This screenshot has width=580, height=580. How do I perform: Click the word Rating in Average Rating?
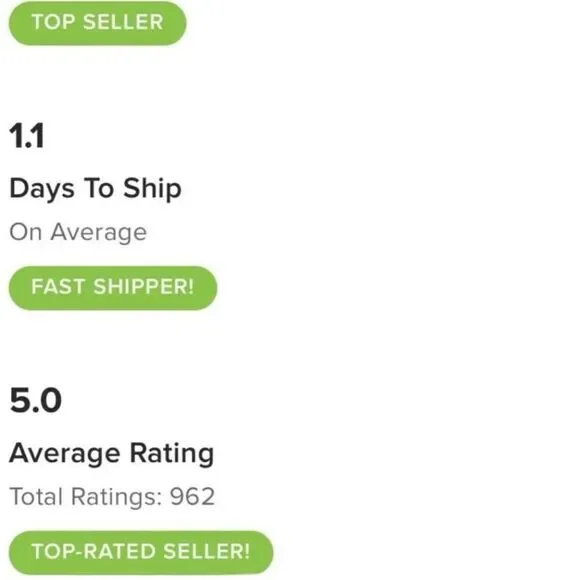click(172, 454)
